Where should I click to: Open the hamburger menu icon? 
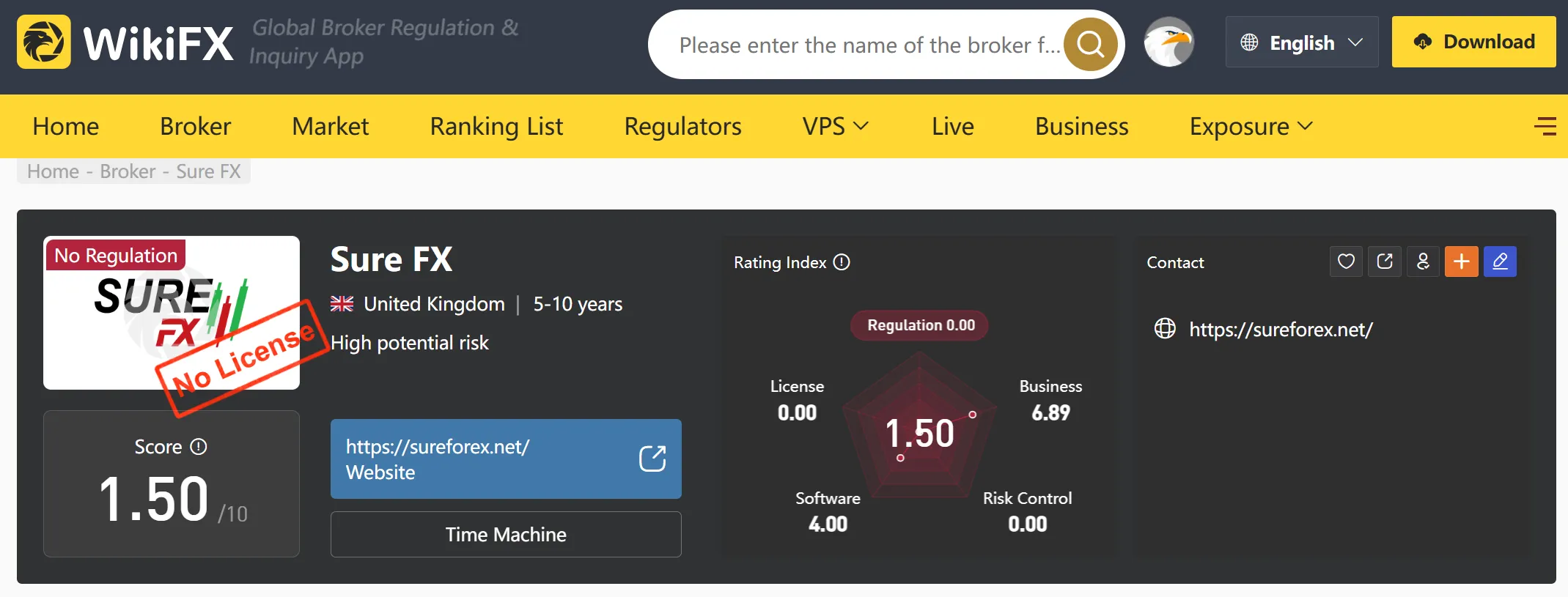[x=1545, y=126]
